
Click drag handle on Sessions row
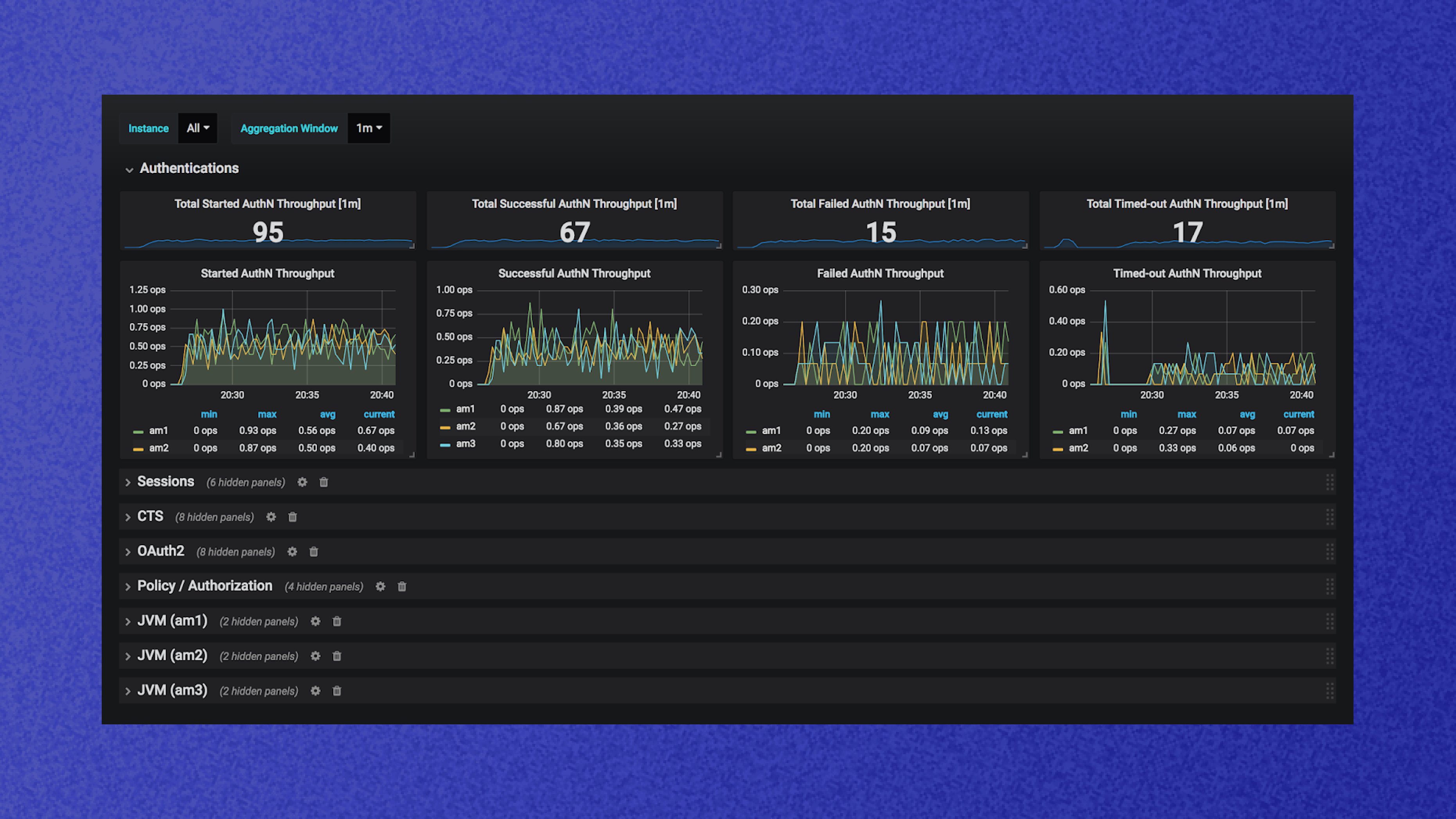1329,482
